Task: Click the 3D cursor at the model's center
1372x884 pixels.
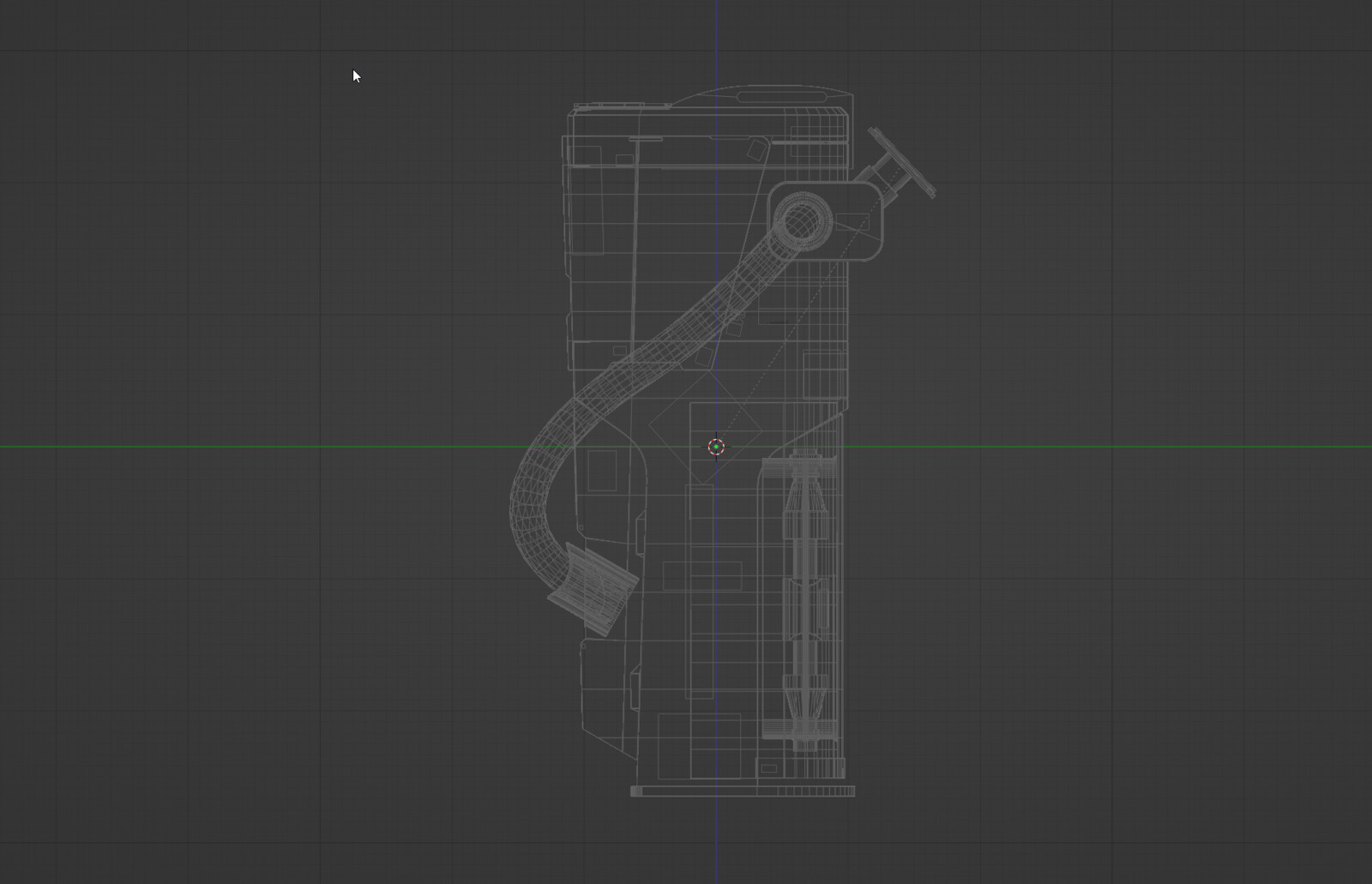Action: click(x=716, y=447)
